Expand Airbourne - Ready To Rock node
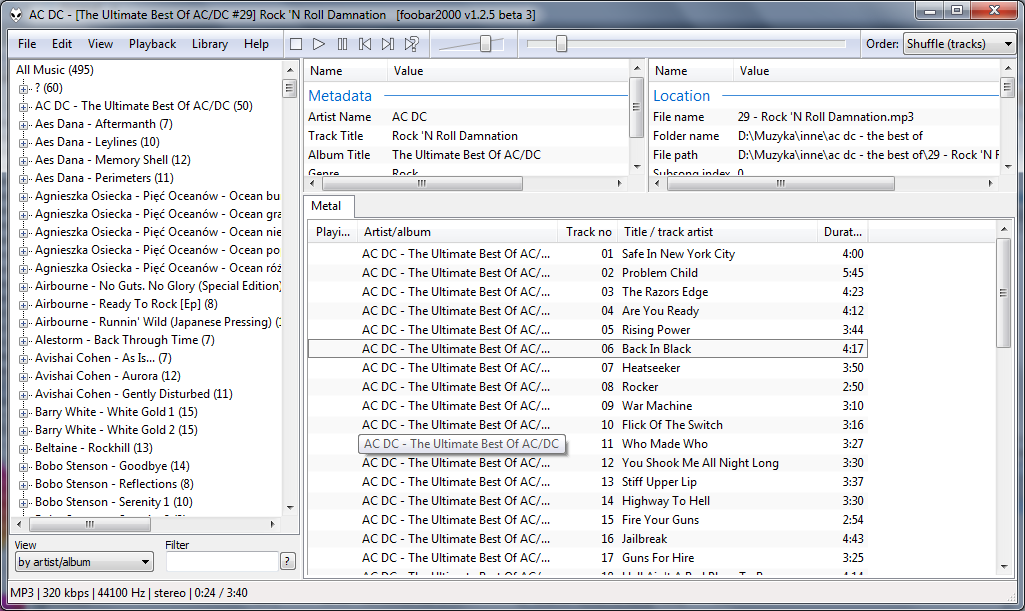The width and height of the screenshot is (1025, 611). point(24,305)
